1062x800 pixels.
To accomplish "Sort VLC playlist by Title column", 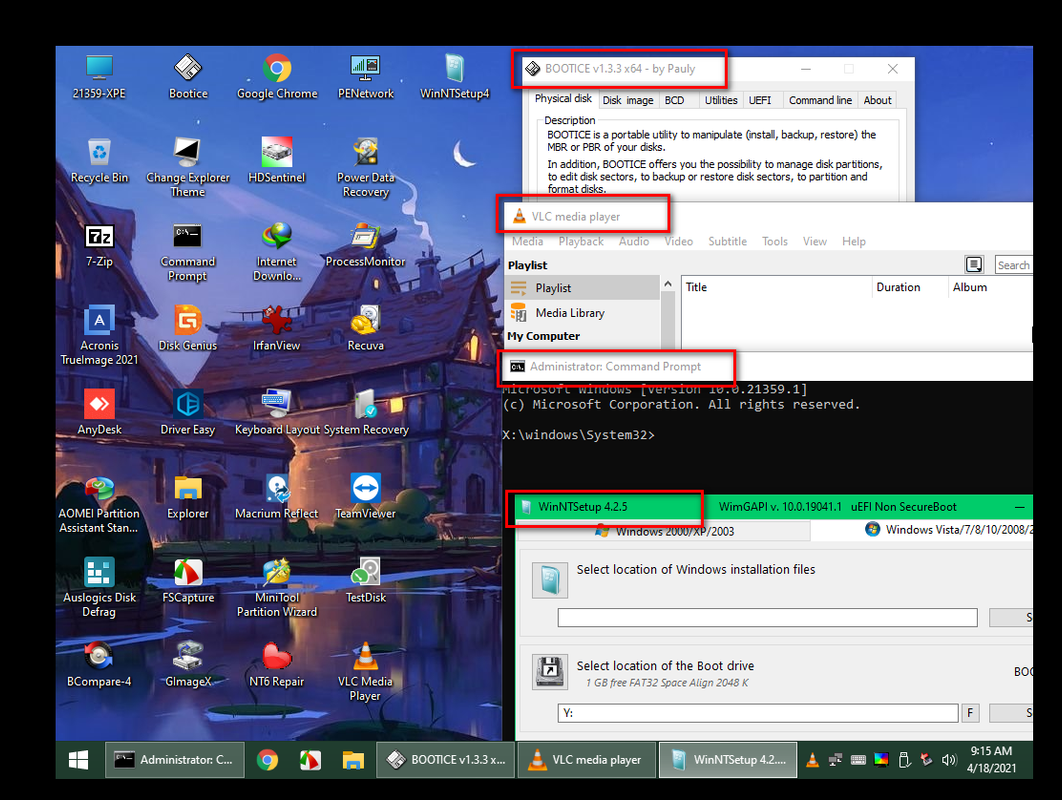I will pos(776,287).
